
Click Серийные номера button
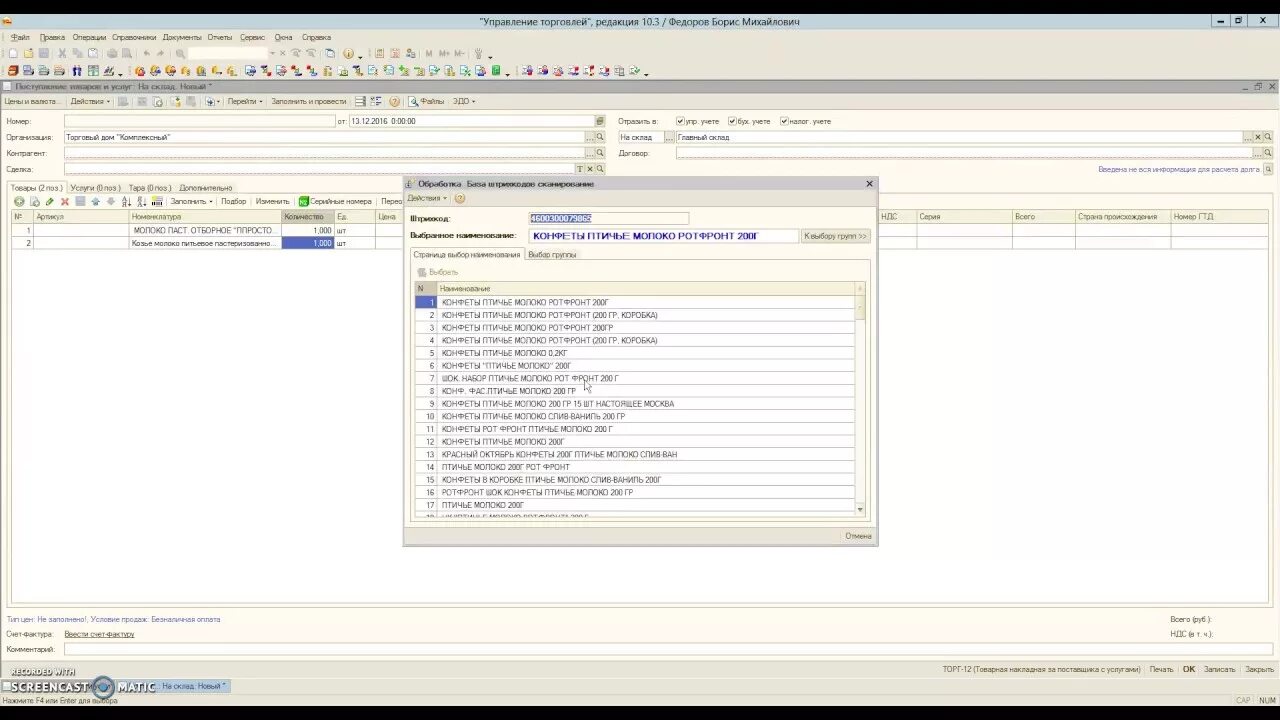coord(335,202)
